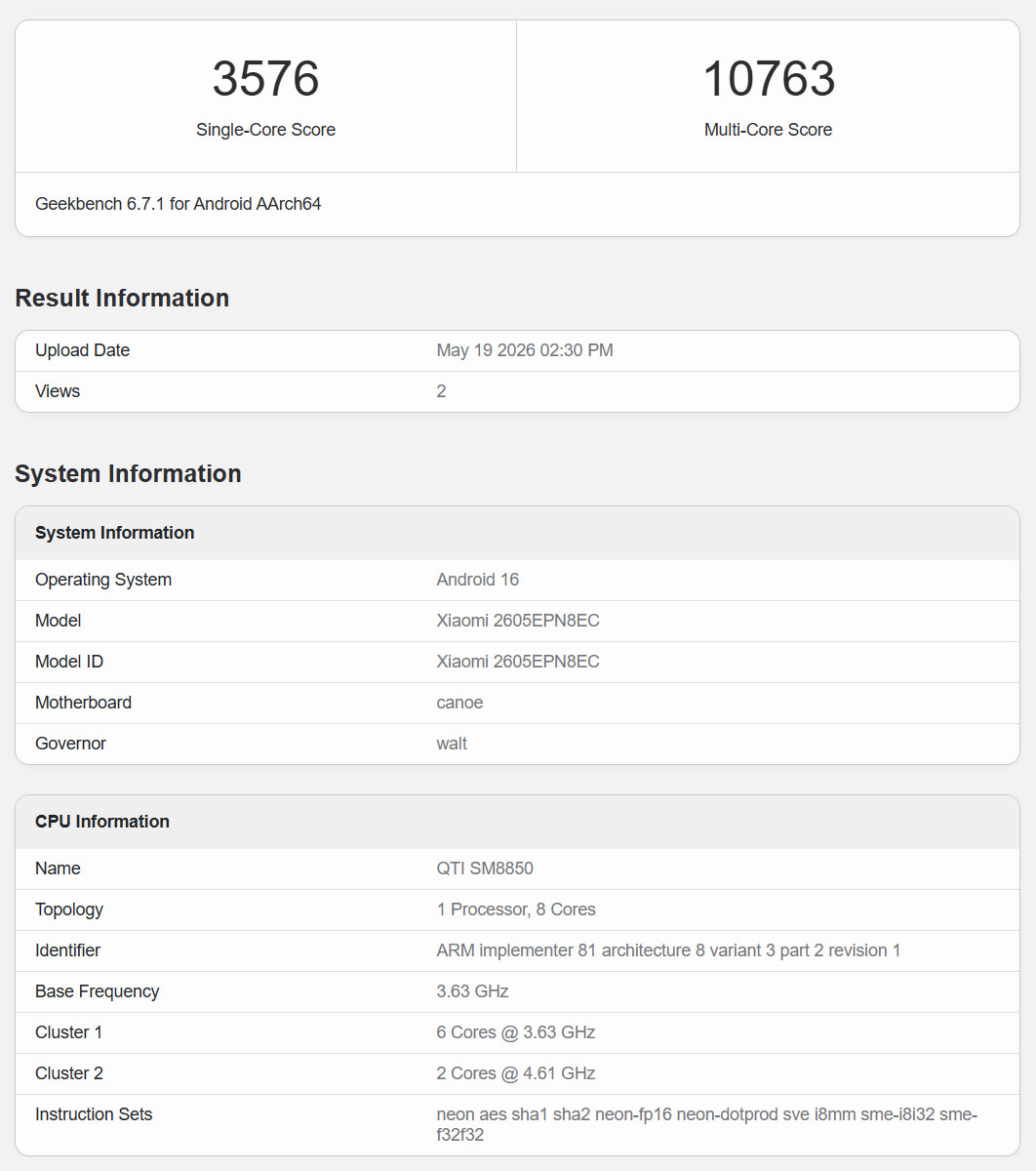The height and width of the screenshot is (1171, 1036).
Task: Select the motherboard value canoe
Action: click(x=459, y=703)
